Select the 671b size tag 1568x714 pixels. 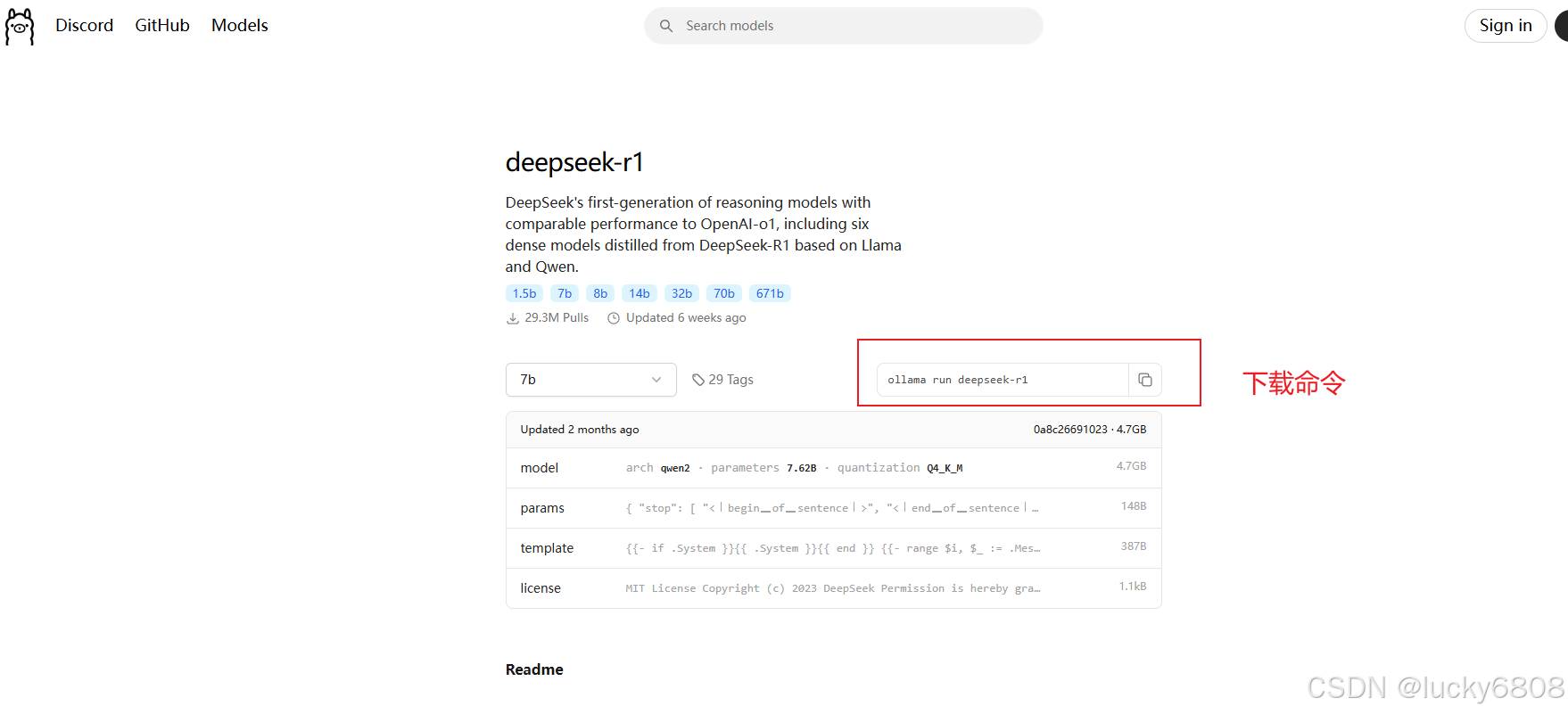pos(770,293)
